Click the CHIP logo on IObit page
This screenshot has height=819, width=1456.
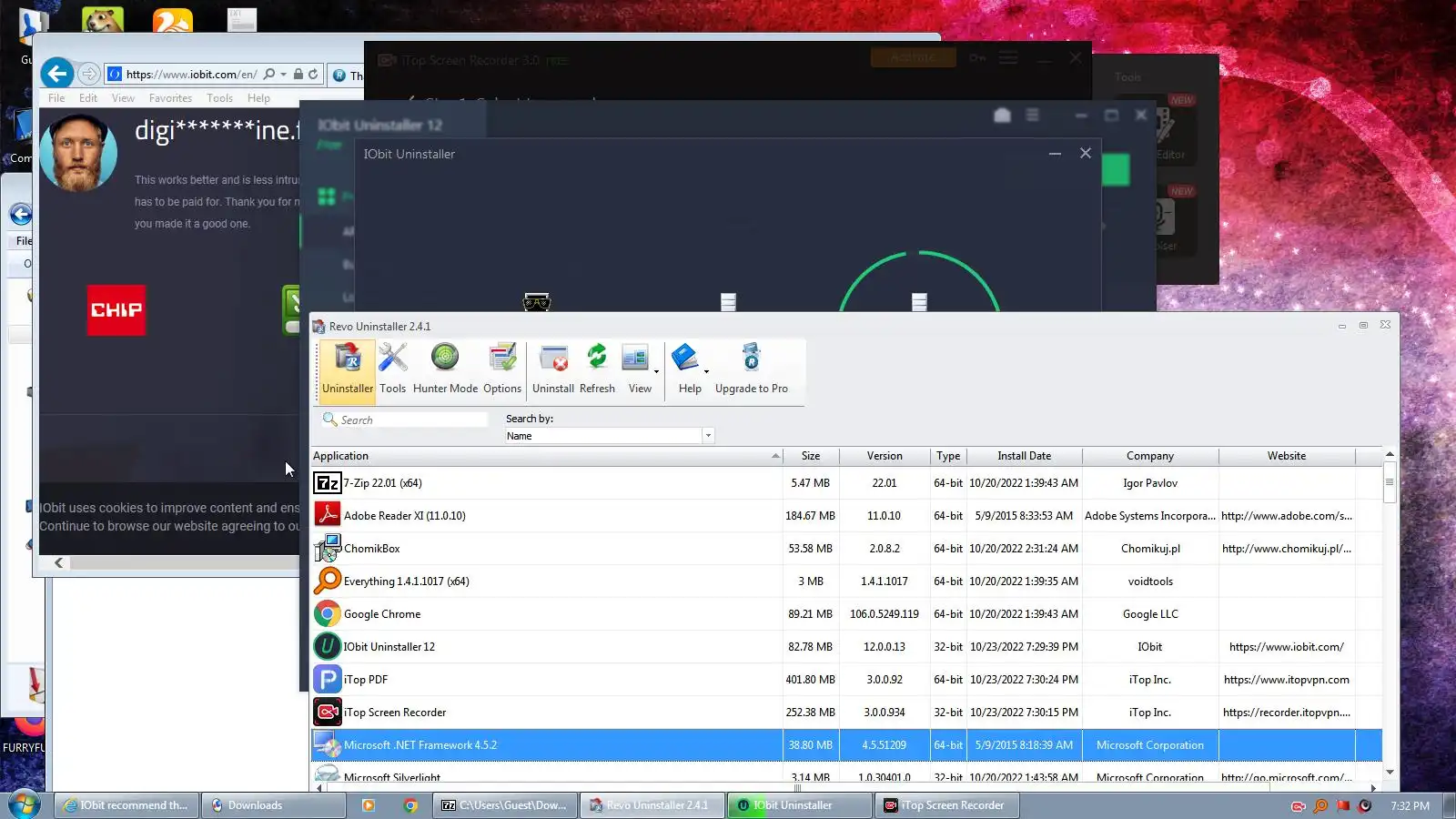coord(116,310)
